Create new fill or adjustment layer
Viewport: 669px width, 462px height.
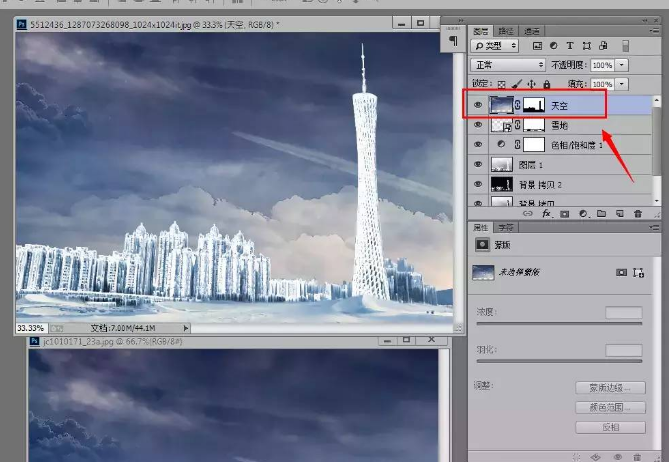coord(583,213)
